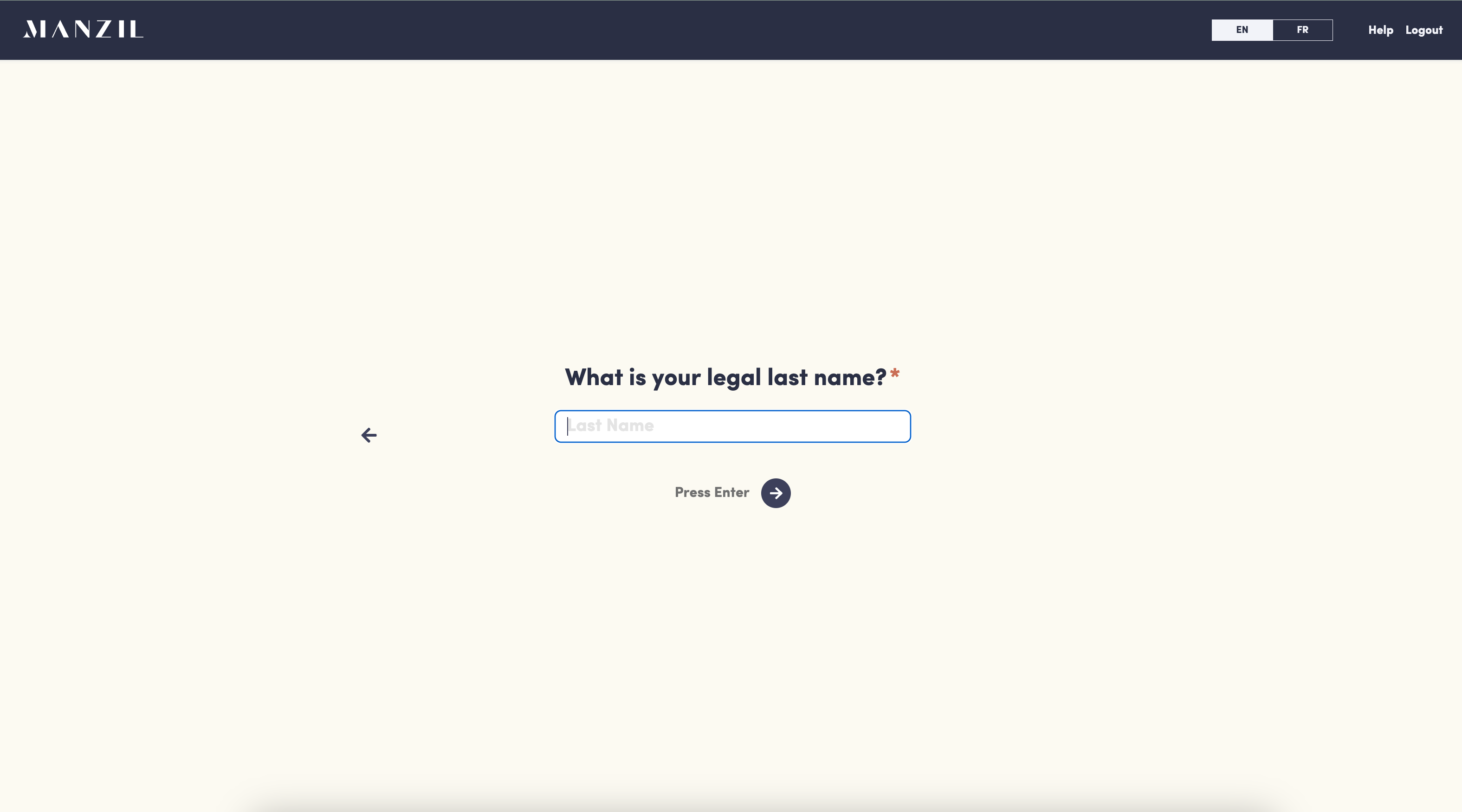
Task: Click Logout in the top navigation
Action: pyautogui.click(x=1423, y=30)
